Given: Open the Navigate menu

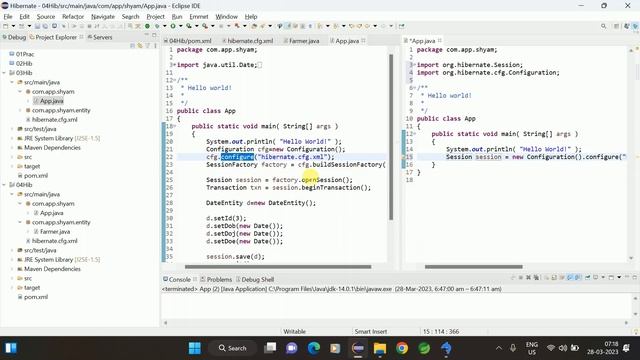Looking at the screenshot, I should coord(103,16).
